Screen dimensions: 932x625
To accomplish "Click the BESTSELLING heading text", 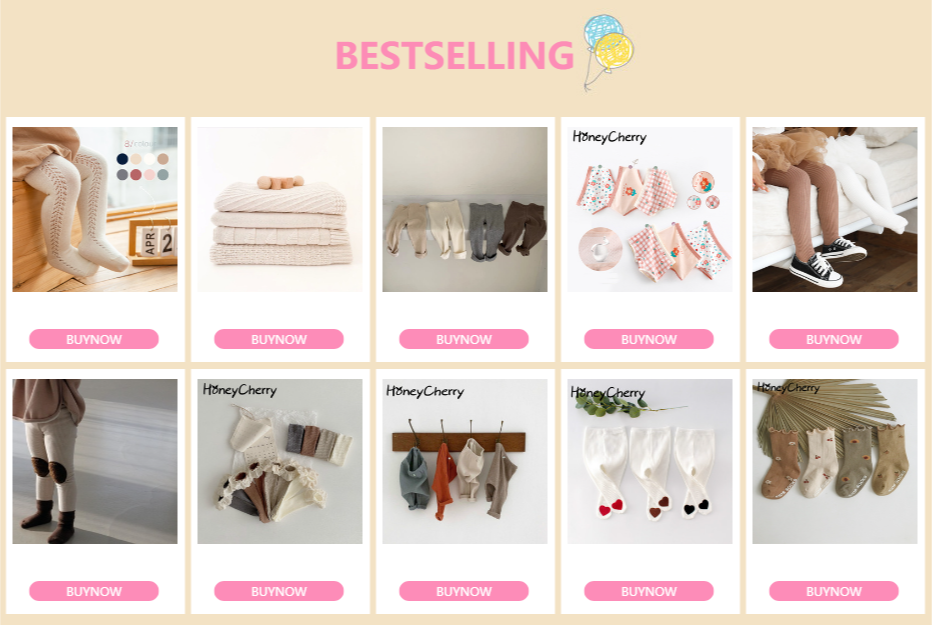I will click(455, 55).
